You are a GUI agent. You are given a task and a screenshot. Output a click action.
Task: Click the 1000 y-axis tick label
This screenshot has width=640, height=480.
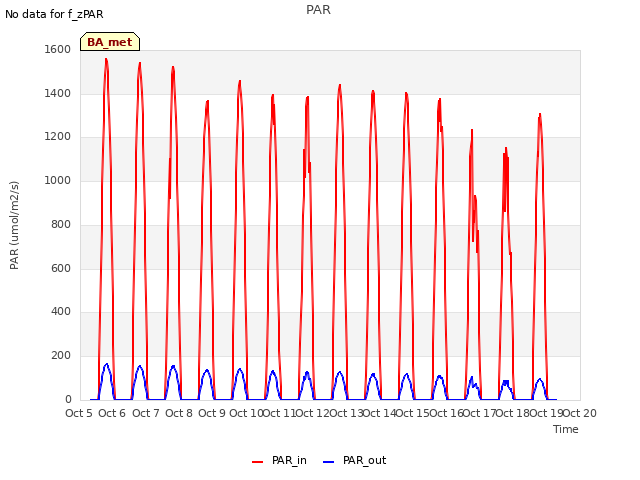click(58, 180)
